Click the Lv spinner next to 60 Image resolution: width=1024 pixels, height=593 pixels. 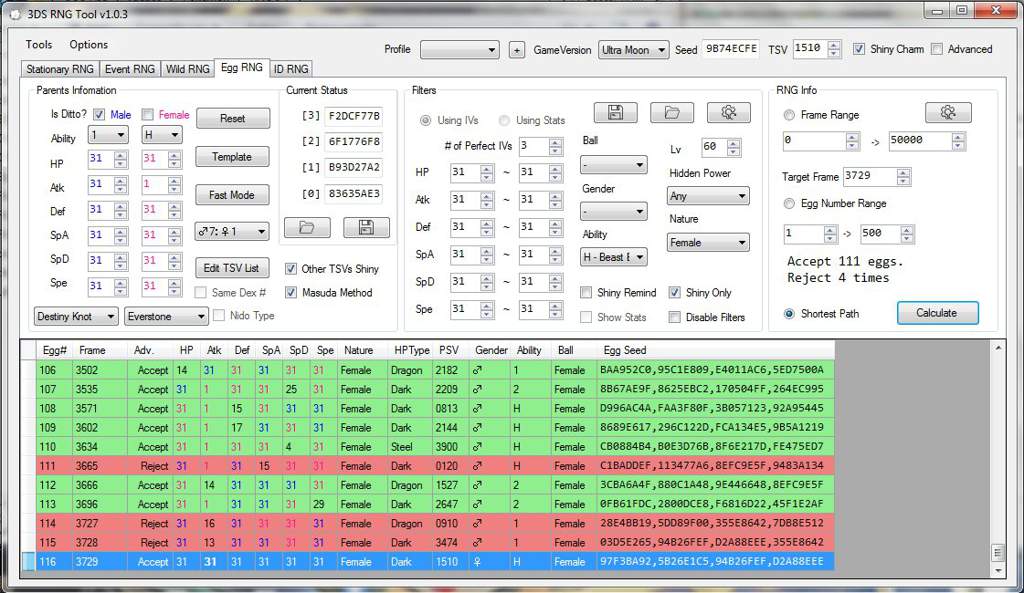733,148
